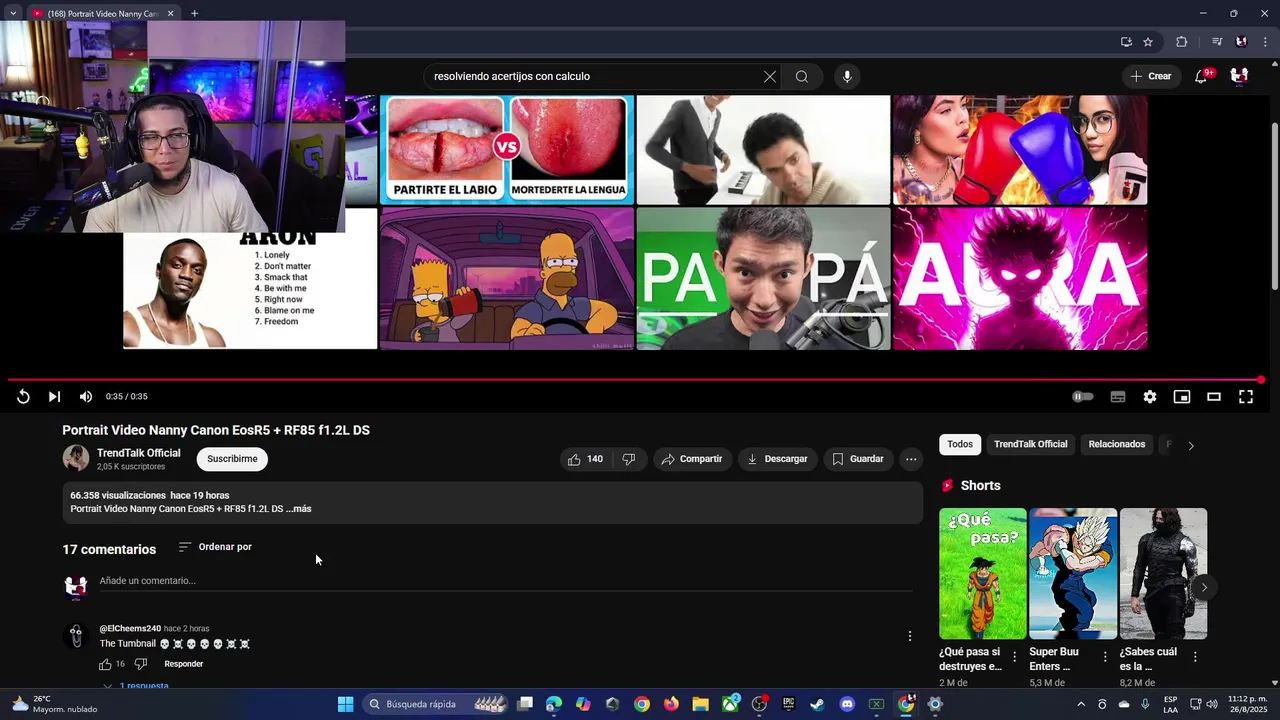Open the ¿Qué pasa? Goku short
The height and width of the screenshot is (720, 1280).
983,573
